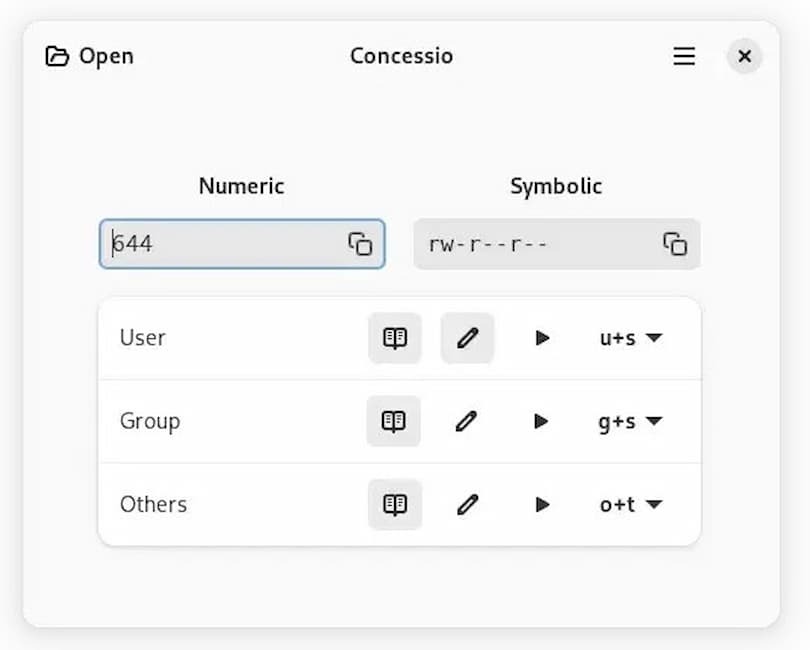Click the Open file button
The height and width of the screenshot is (650, 810).
[x=90, y=56]
